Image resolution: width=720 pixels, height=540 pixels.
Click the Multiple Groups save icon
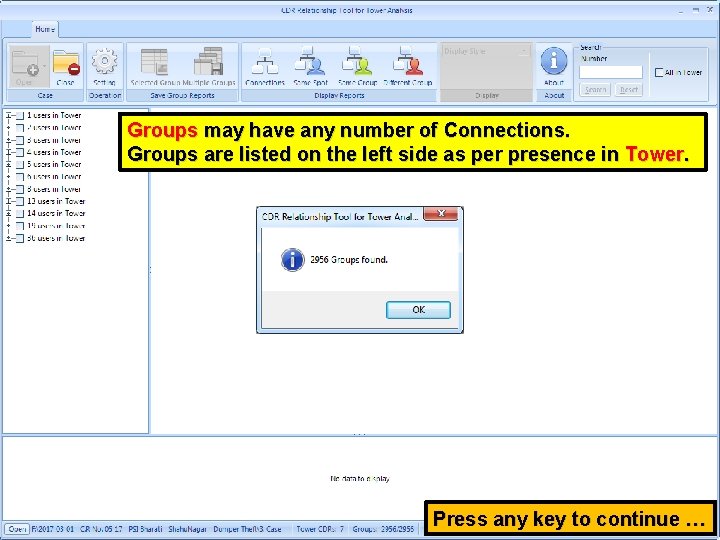click(209, 61)
